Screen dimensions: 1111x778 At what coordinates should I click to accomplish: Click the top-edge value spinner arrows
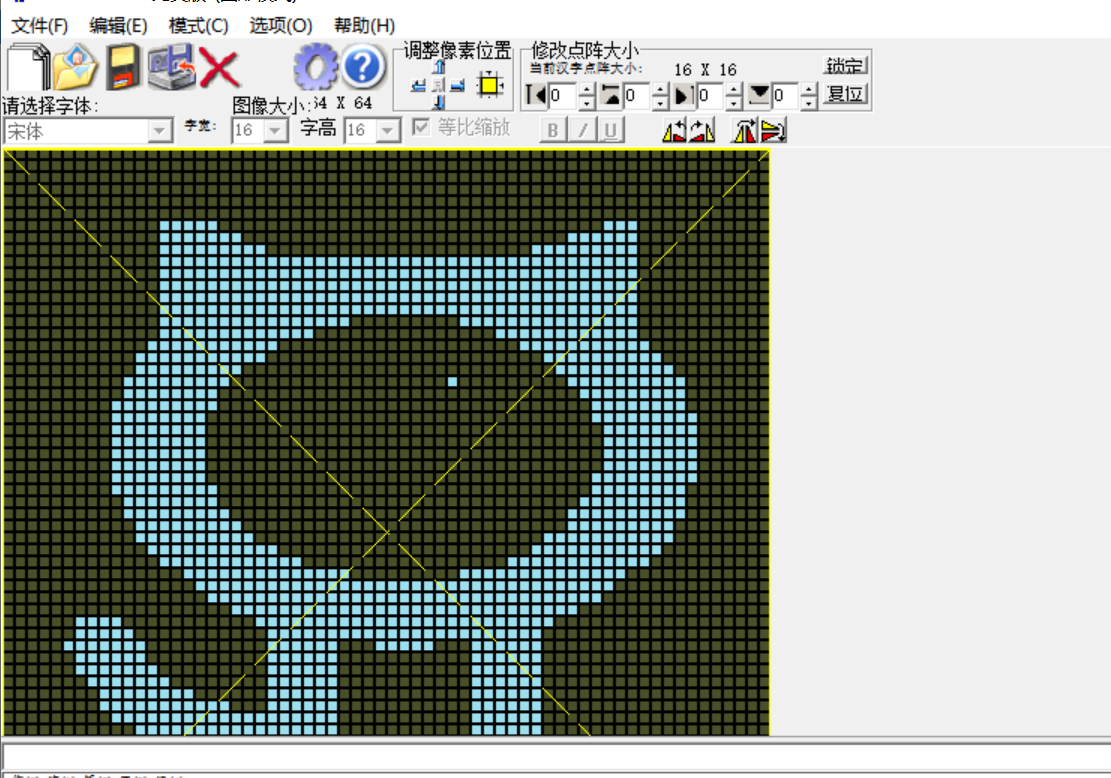click(660, 96)
